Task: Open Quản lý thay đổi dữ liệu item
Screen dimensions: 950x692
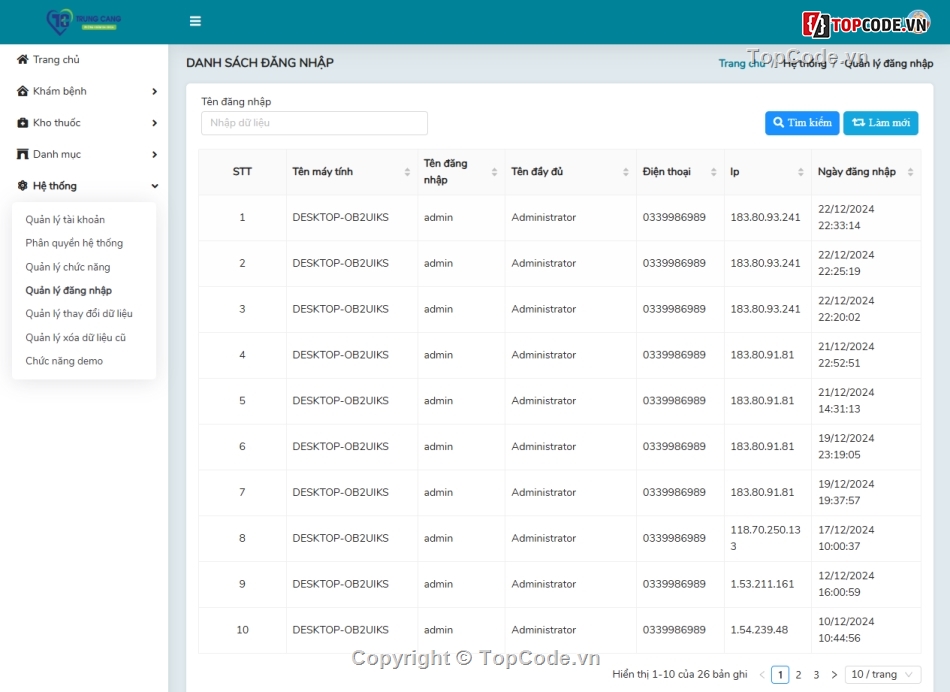Action: [x=79, y=314]
